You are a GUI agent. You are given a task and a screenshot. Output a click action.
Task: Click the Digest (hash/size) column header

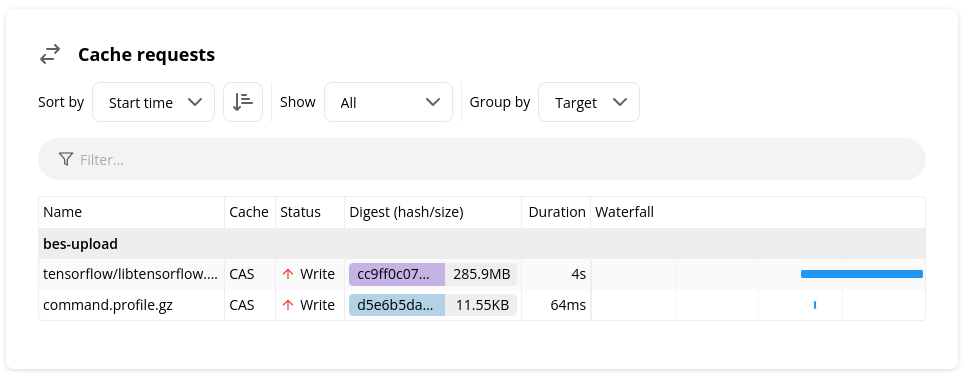click(406, 212)
